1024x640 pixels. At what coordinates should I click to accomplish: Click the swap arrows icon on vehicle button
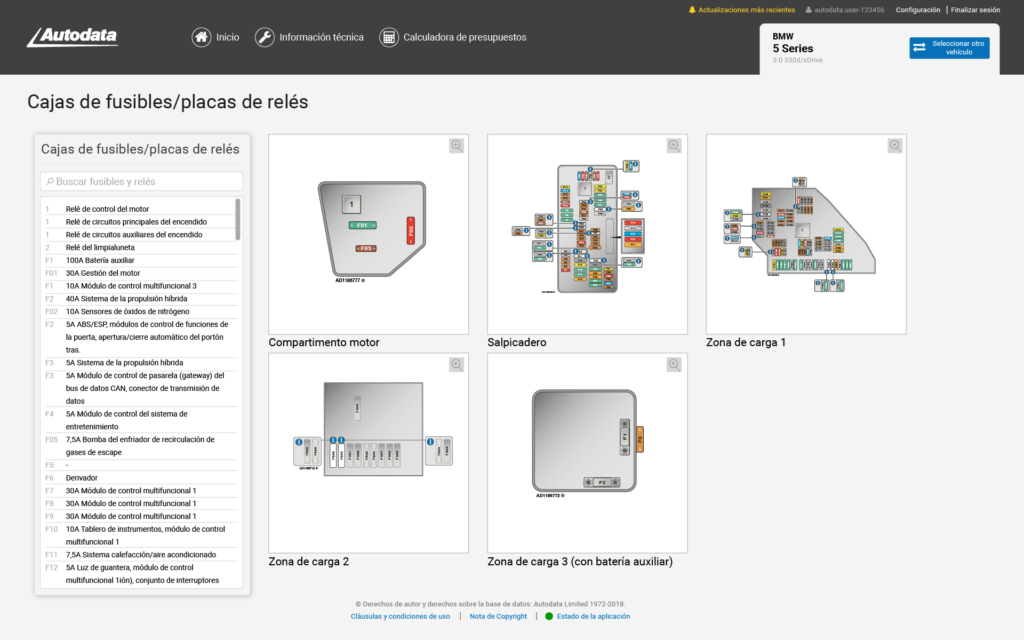920,47
